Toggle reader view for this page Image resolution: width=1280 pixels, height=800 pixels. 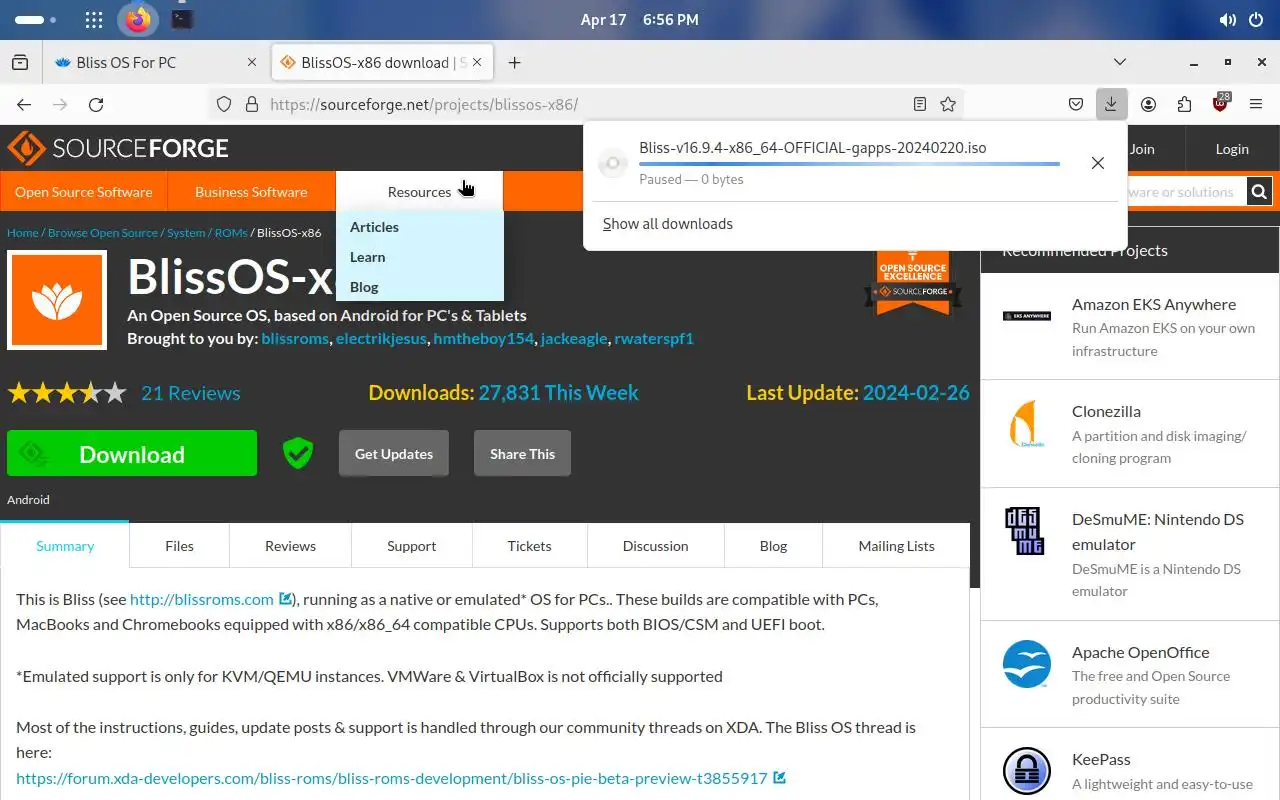click(x=920, y=104)
